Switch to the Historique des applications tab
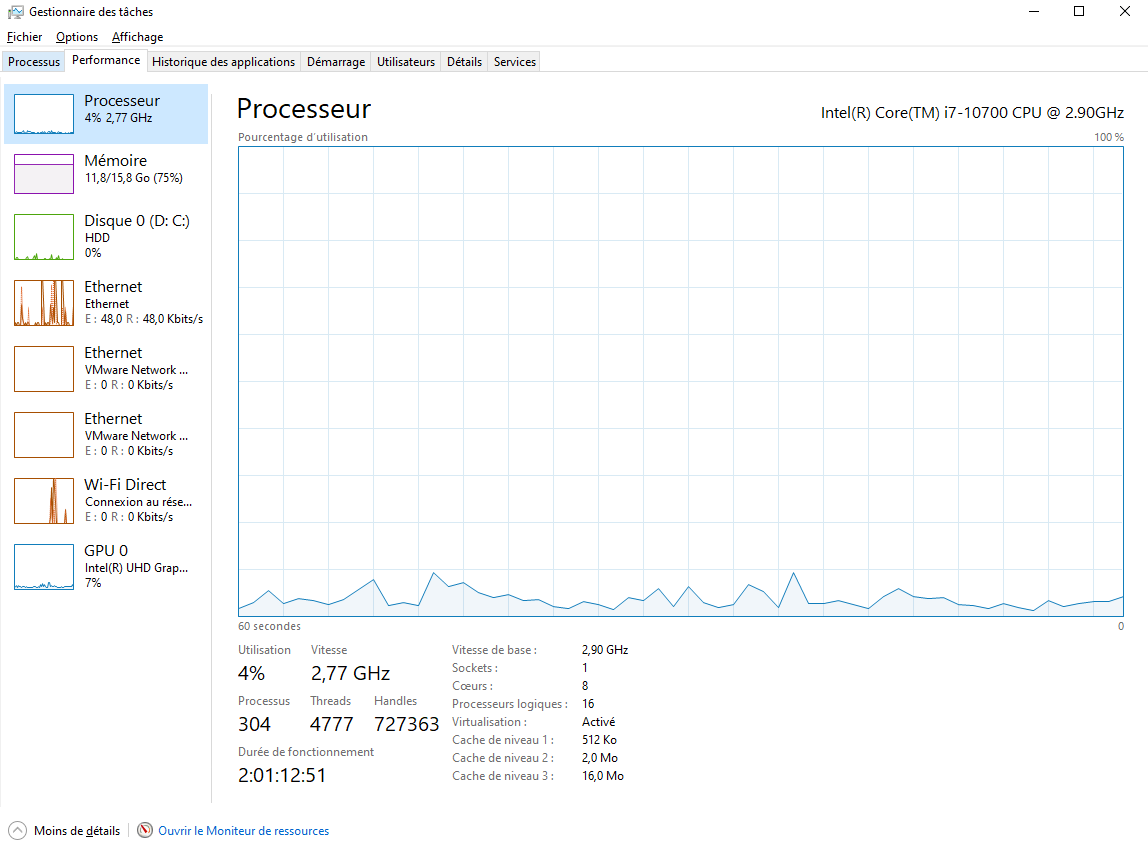 (x=223, y=62)
